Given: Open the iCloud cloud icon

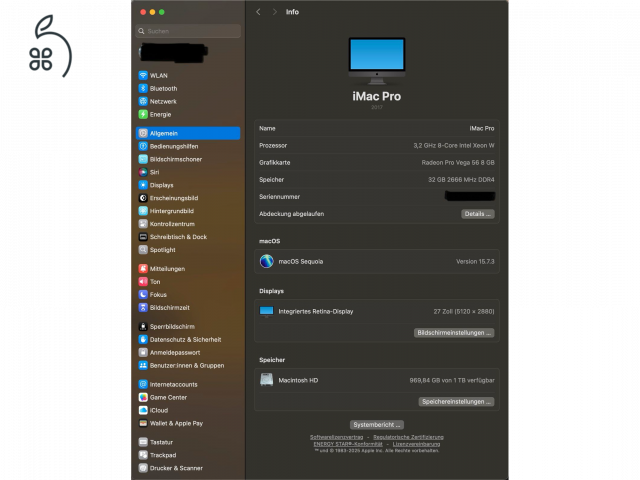Looking at the screenshot, I should tap(143, 410).
